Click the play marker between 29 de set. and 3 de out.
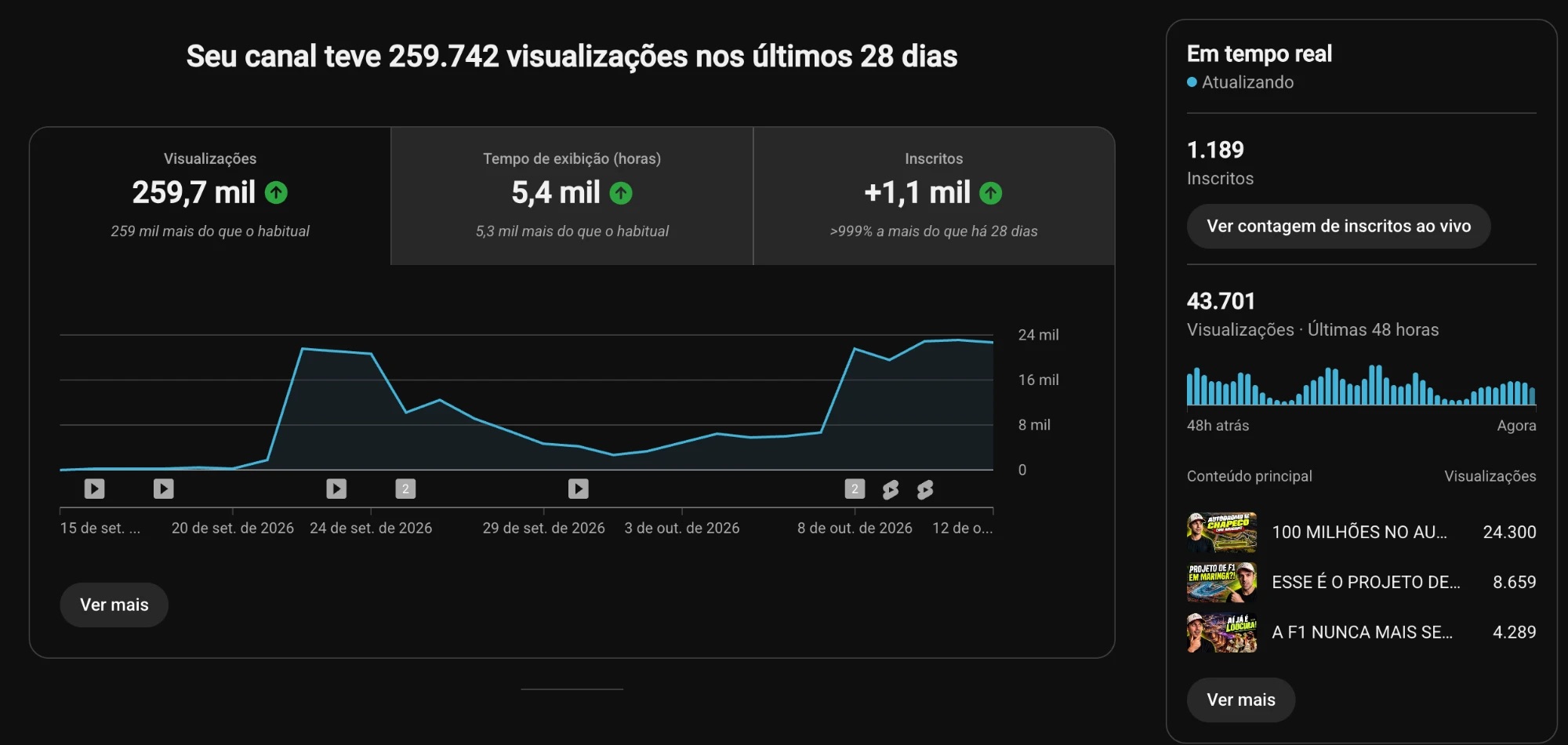The image size is (1568, 745). coord(579,489)
